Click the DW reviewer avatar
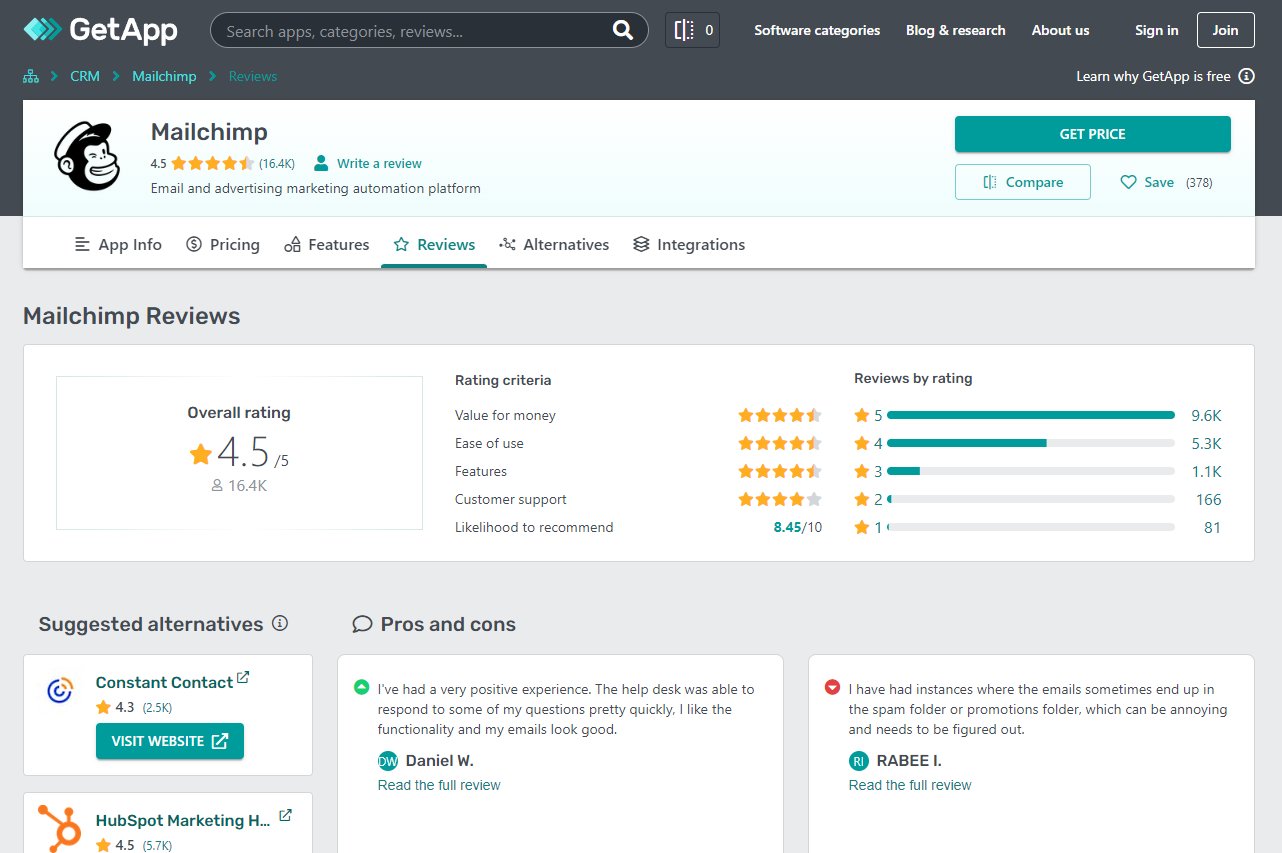The image size is (1282, 853). pyautogui.click(x=388, y=761)
